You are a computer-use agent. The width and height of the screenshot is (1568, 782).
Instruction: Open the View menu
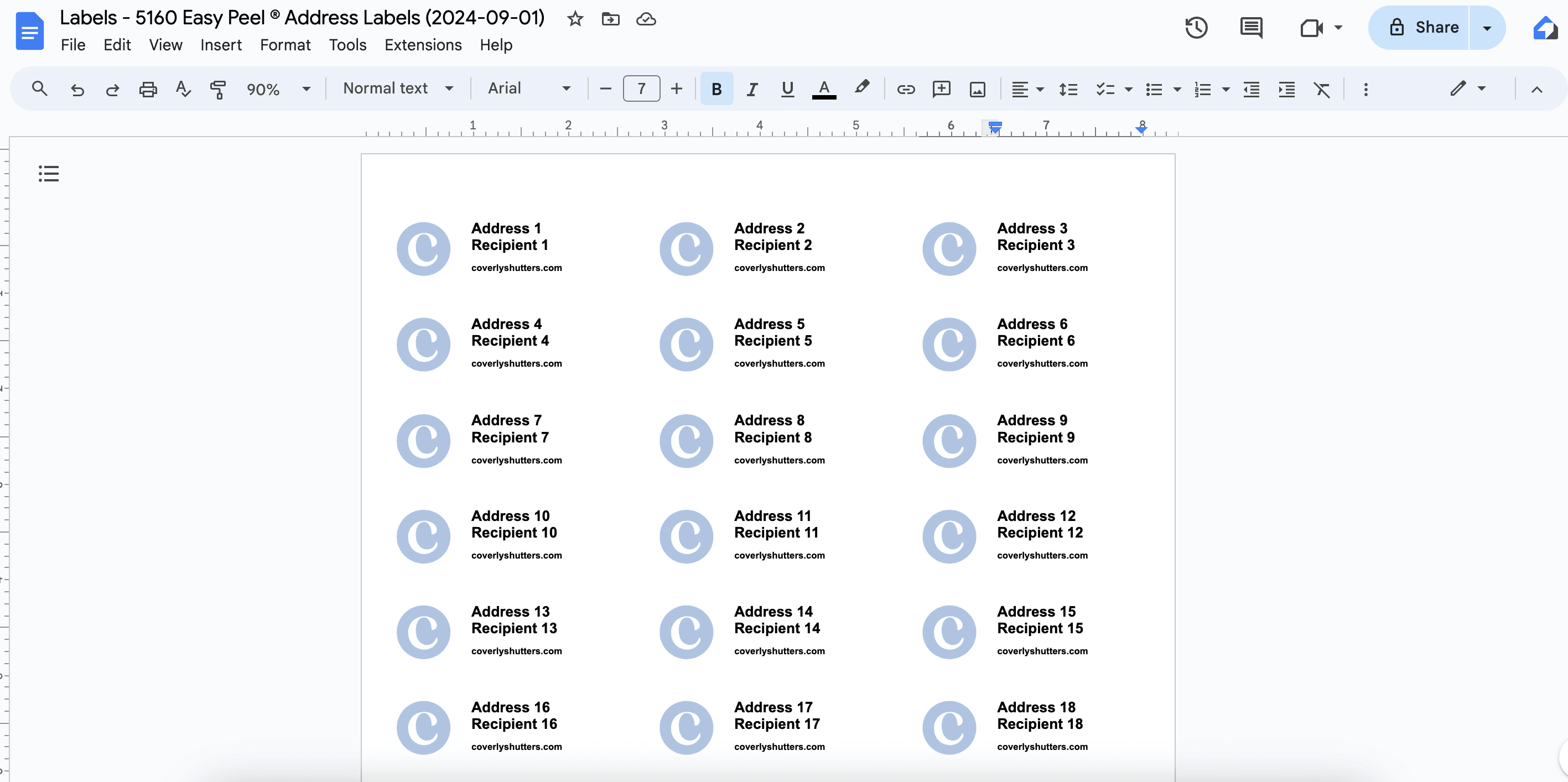(165, 45)
